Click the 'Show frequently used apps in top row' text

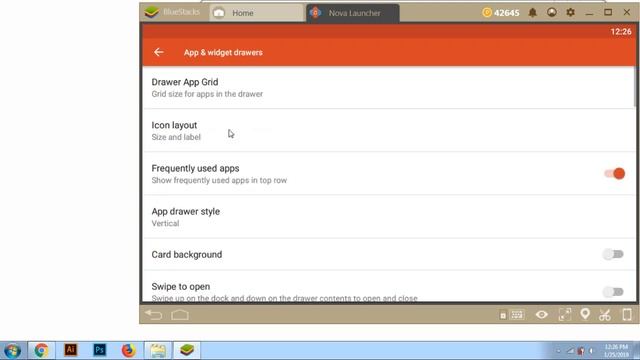pos(219,180)
